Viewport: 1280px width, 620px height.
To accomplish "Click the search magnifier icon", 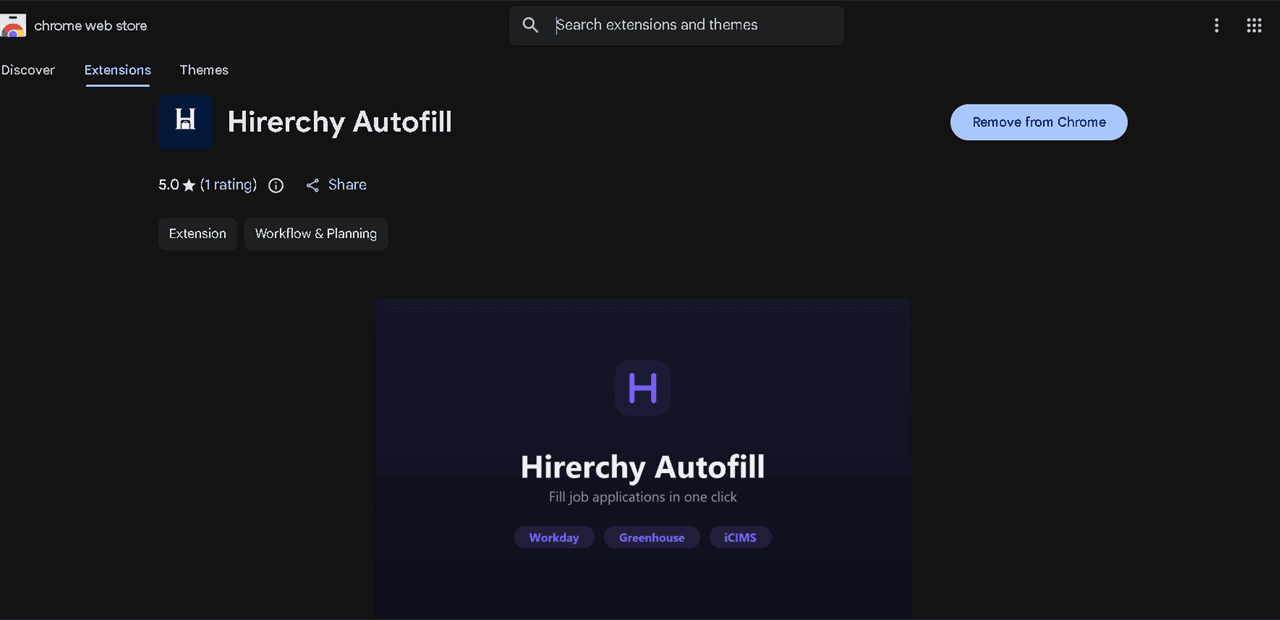I will coord(531,25).
